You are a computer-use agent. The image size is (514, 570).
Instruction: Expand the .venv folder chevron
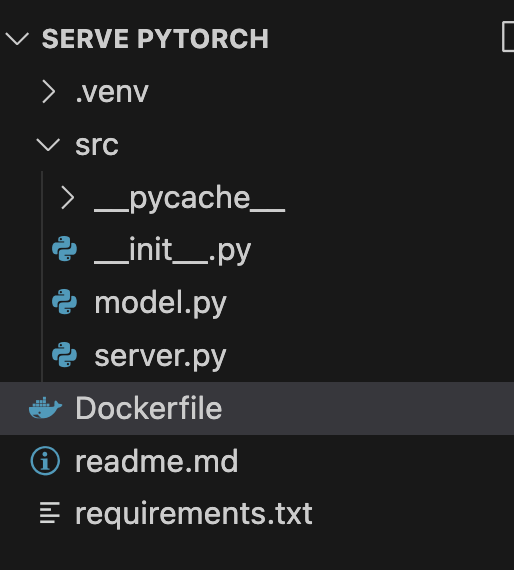click(49, 92)
